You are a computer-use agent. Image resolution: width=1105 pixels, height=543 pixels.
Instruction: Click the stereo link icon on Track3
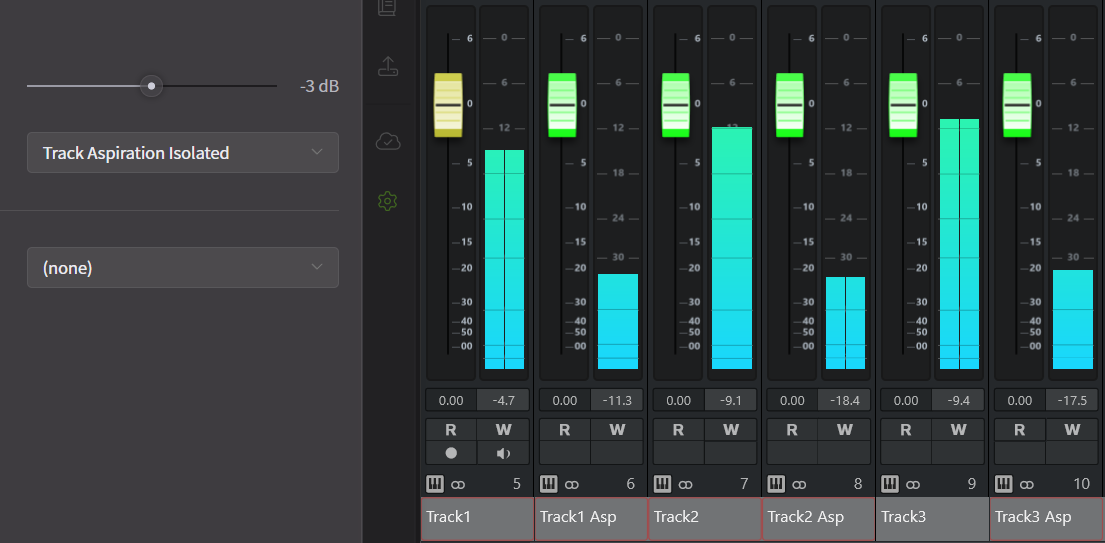point(913,485)
